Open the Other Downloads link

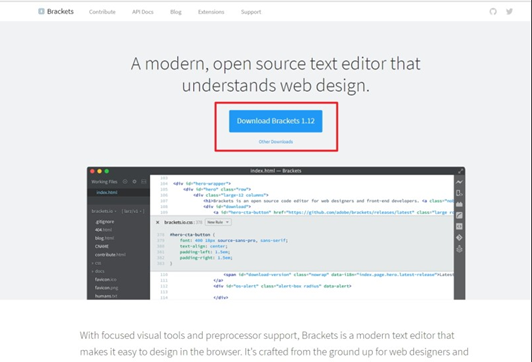click(x=276, y=142)
